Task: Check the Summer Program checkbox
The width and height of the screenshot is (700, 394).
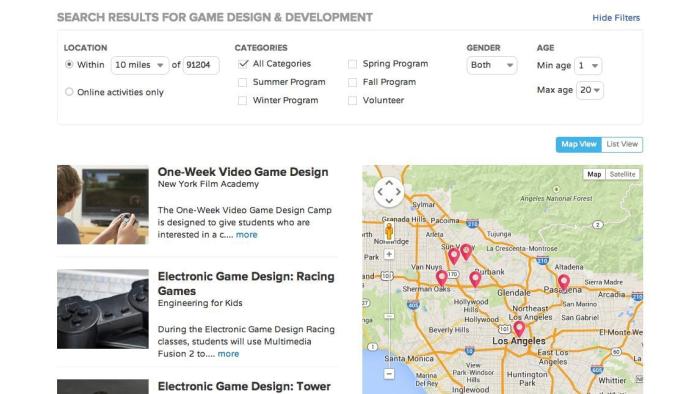Action: 242,83
